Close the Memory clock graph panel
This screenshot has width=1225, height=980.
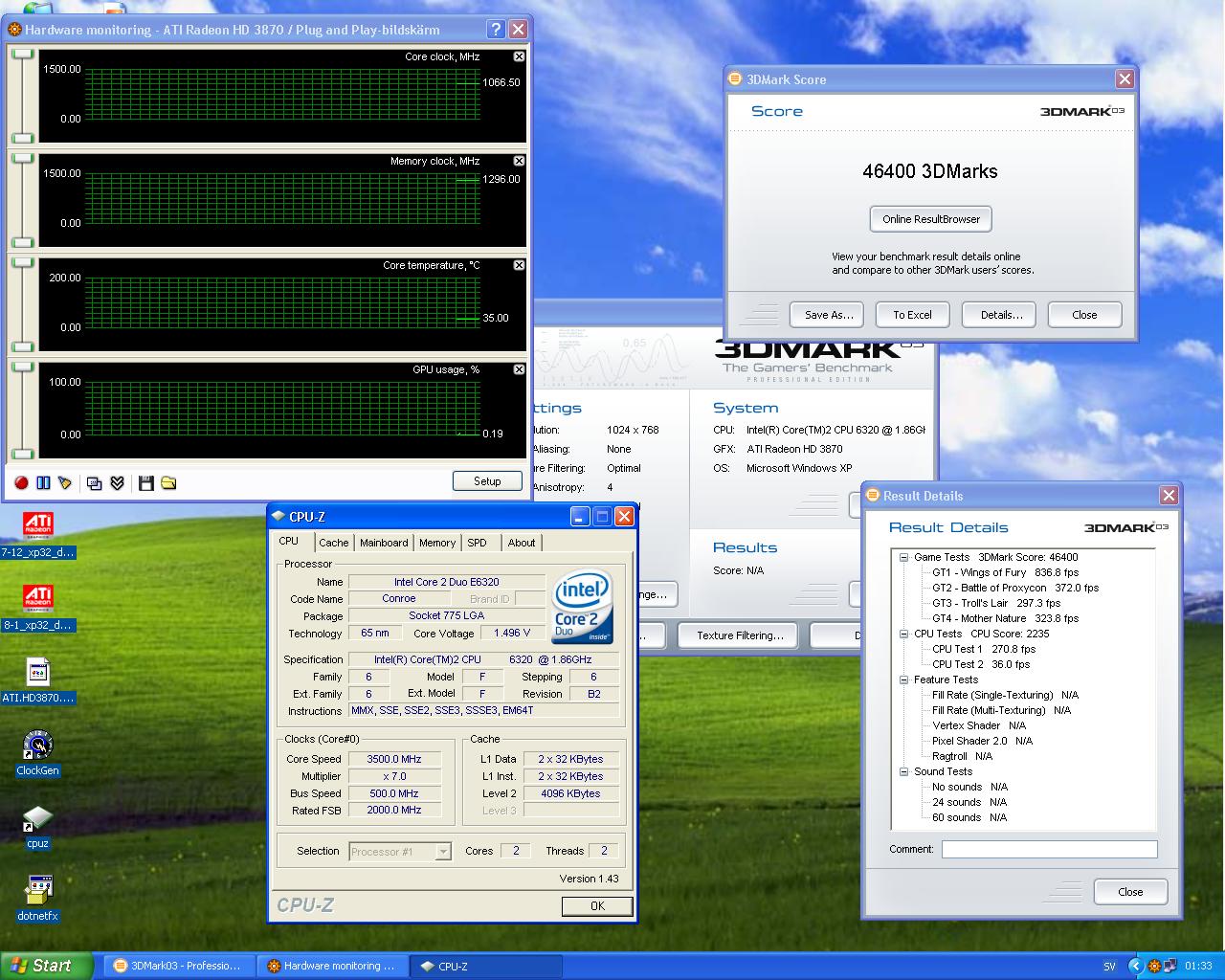pyautogui.click(x=519, y=161)
